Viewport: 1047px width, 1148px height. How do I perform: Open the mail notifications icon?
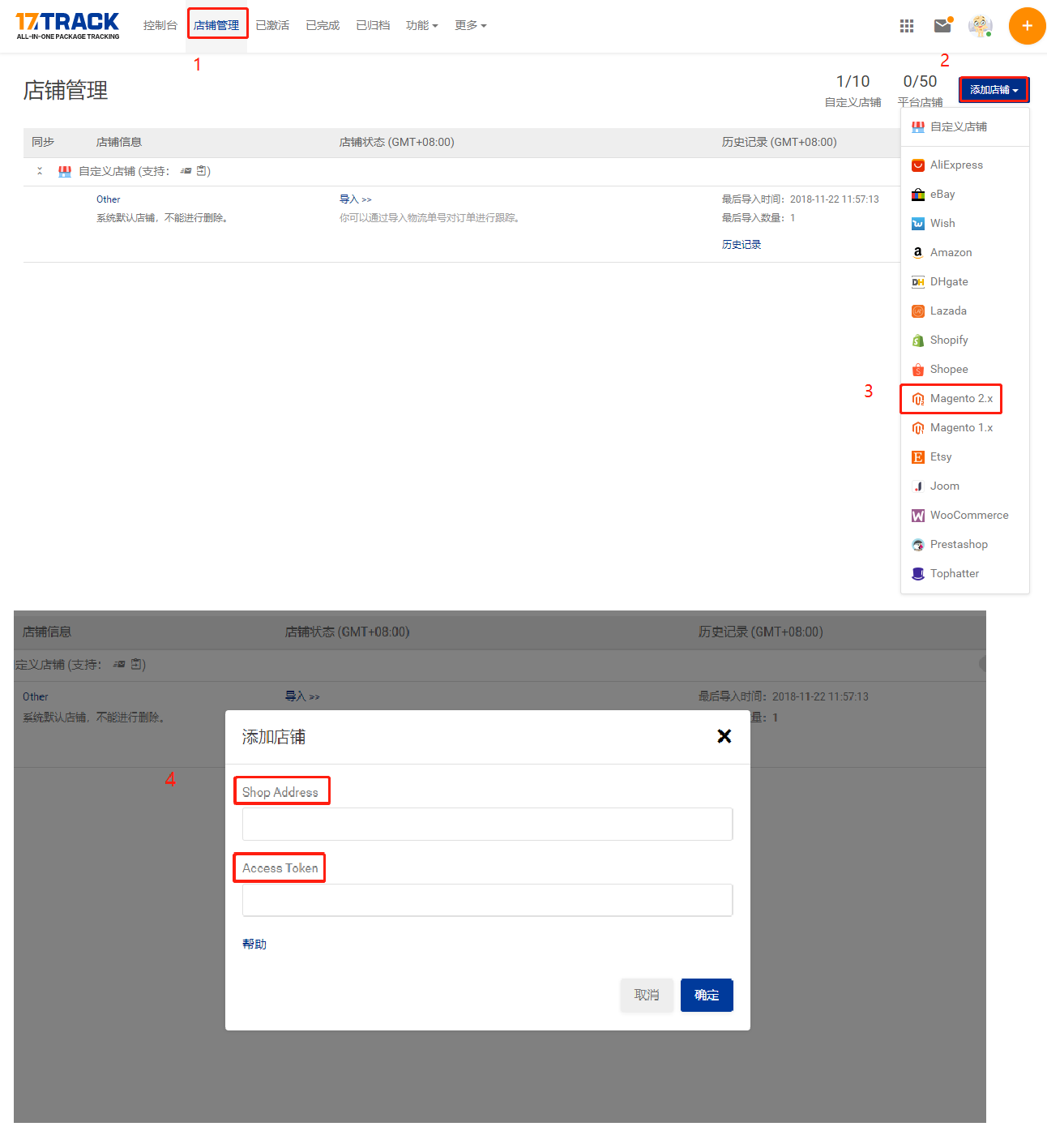pos(942,25)
